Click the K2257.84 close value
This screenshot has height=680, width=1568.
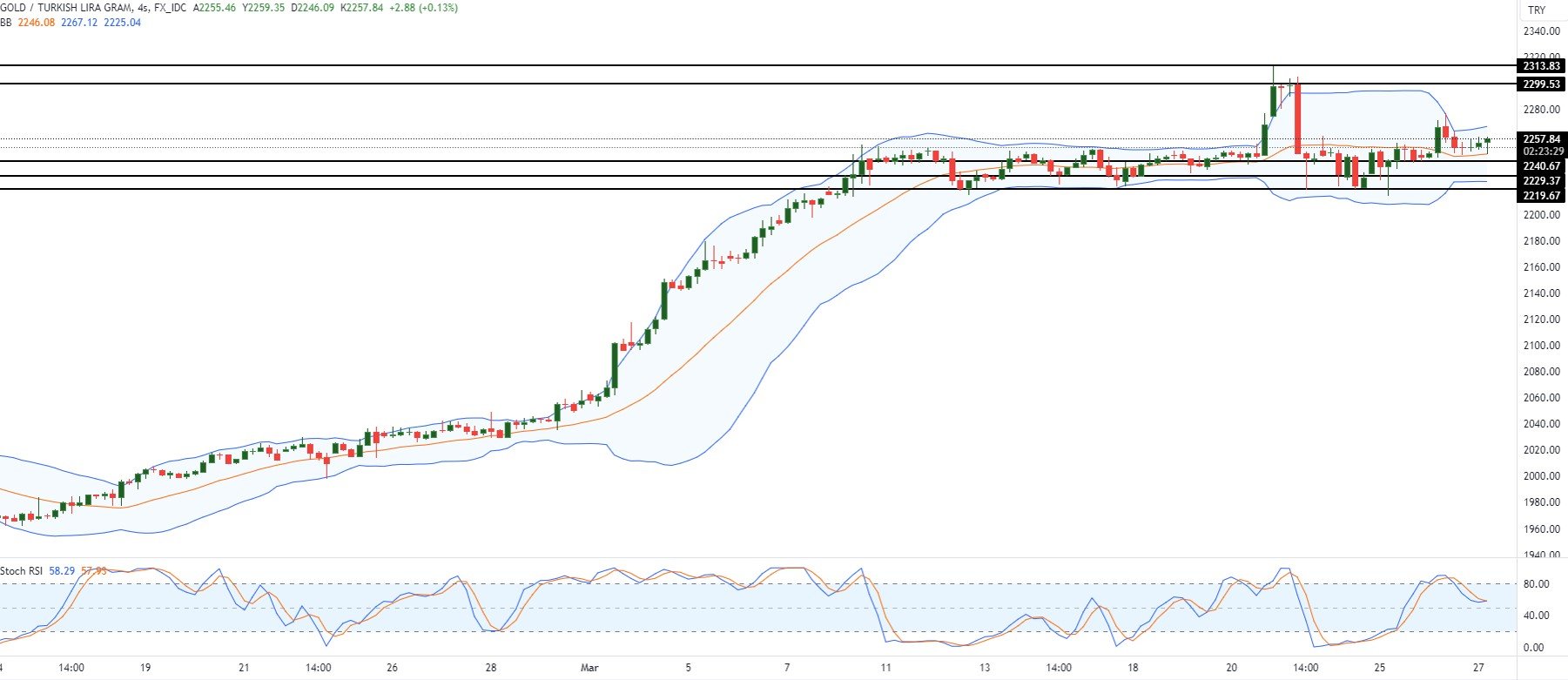click(361, 8)
